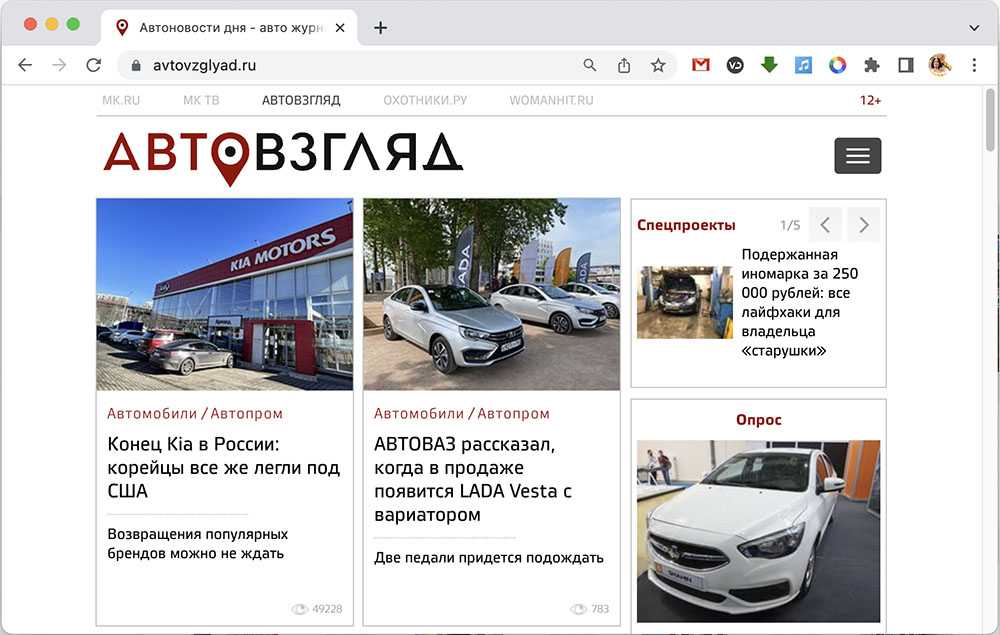Show next Спецпроекты slide
Image resolution: width=1000 pixels, height=635 pixels.
[863, 225]
